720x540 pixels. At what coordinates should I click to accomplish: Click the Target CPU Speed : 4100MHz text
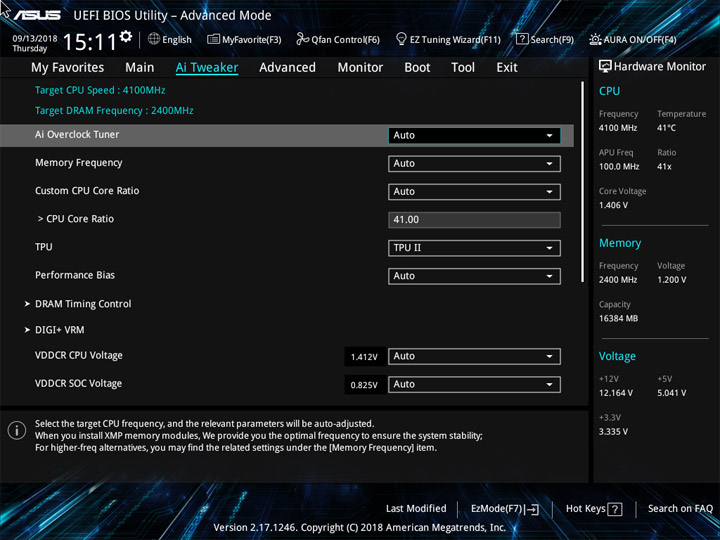coord(100,90)
